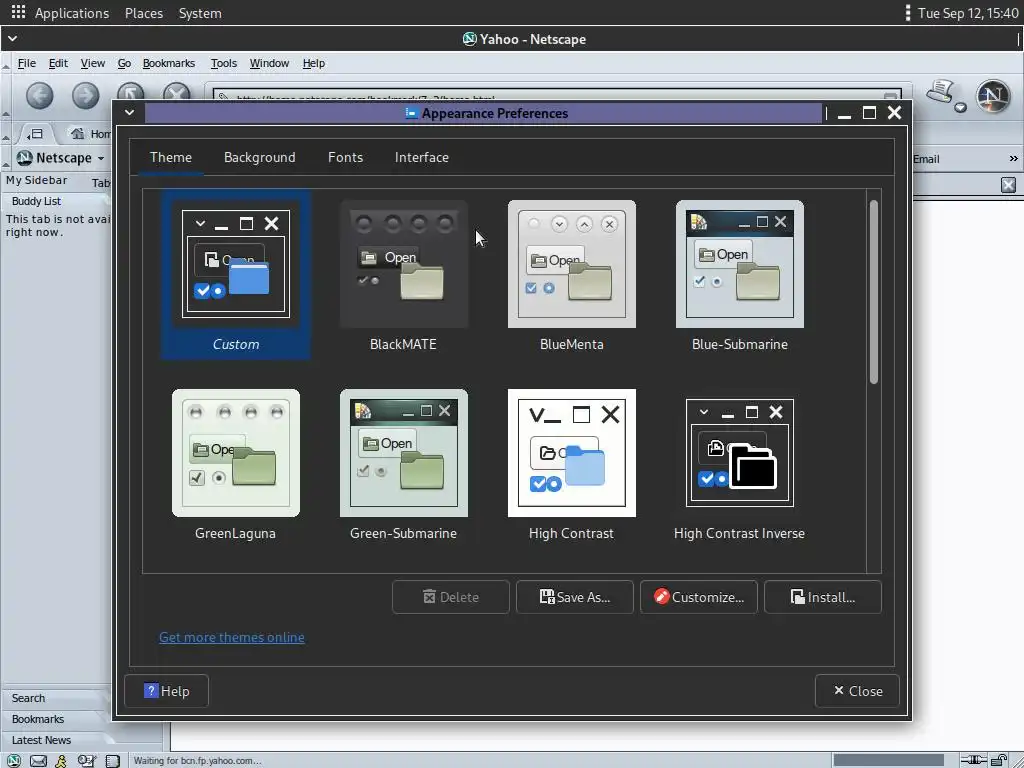The height and width of the screenshot is (768, 1024).
Task: Open Window menu in Netscape
Action: click(269, 63)
